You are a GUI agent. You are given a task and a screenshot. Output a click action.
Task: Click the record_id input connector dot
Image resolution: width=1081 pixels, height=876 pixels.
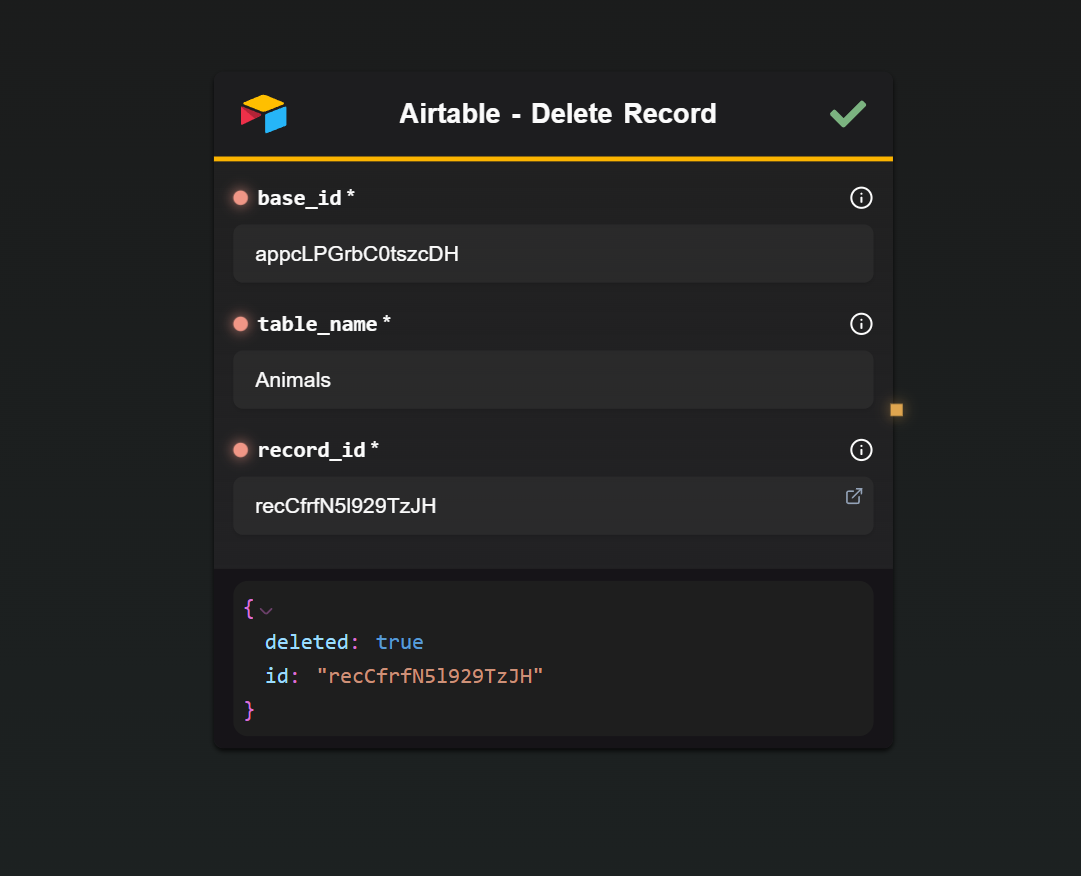[x=240, y=450]
